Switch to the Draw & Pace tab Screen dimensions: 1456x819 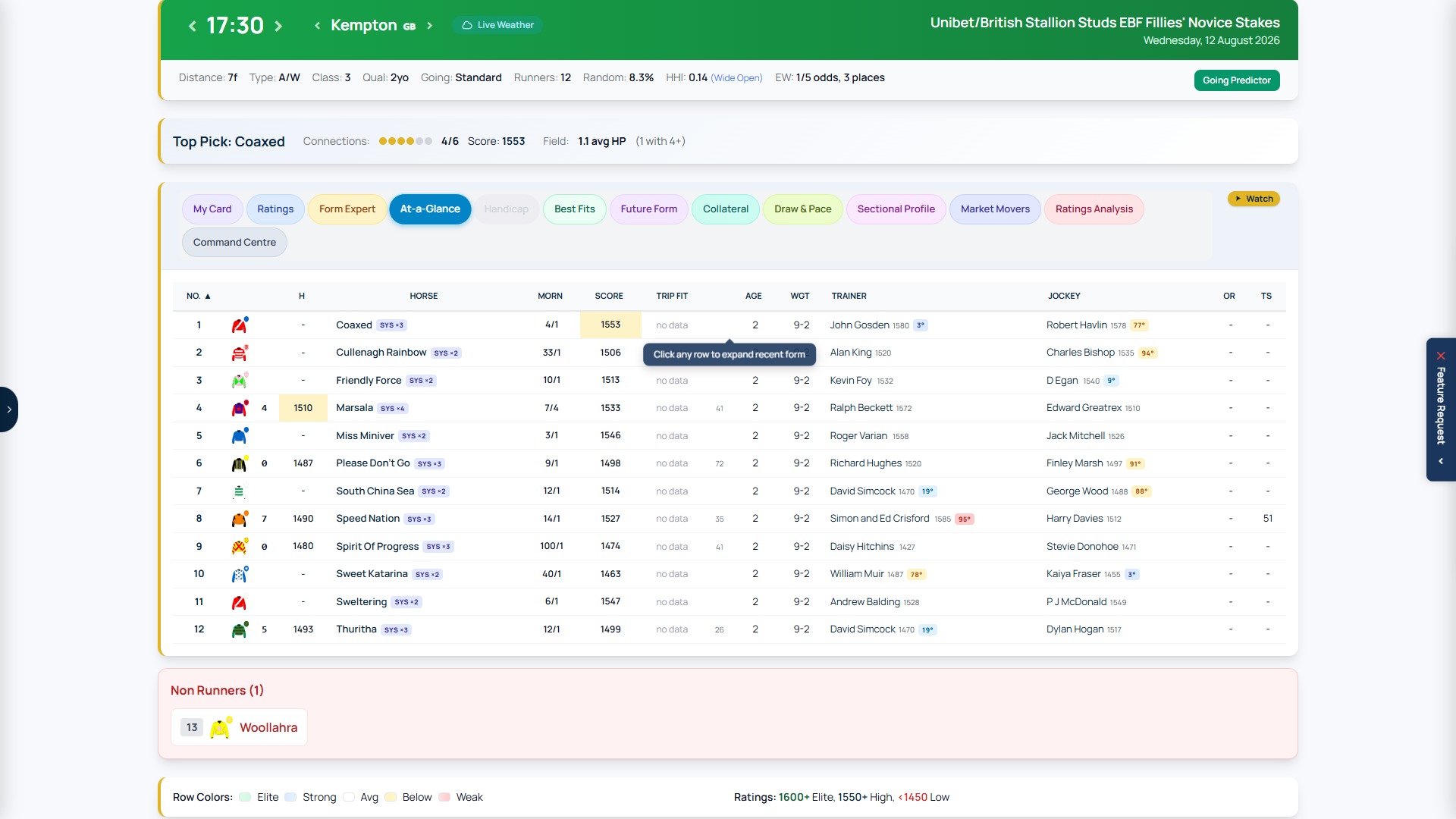[x=802, y=209]
